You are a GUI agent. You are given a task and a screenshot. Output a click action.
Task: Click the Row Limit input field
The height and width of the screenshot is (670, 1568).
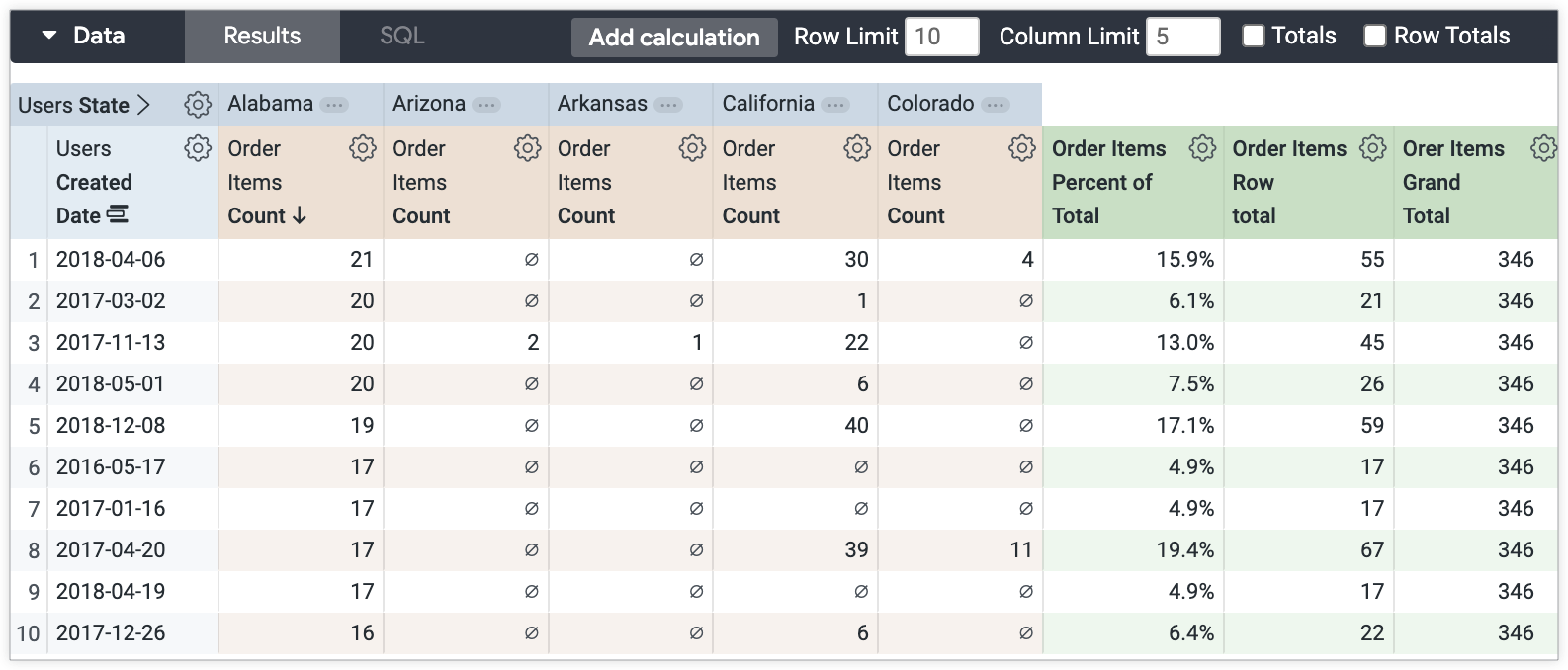pyautogui.click(x=942, y=37)
